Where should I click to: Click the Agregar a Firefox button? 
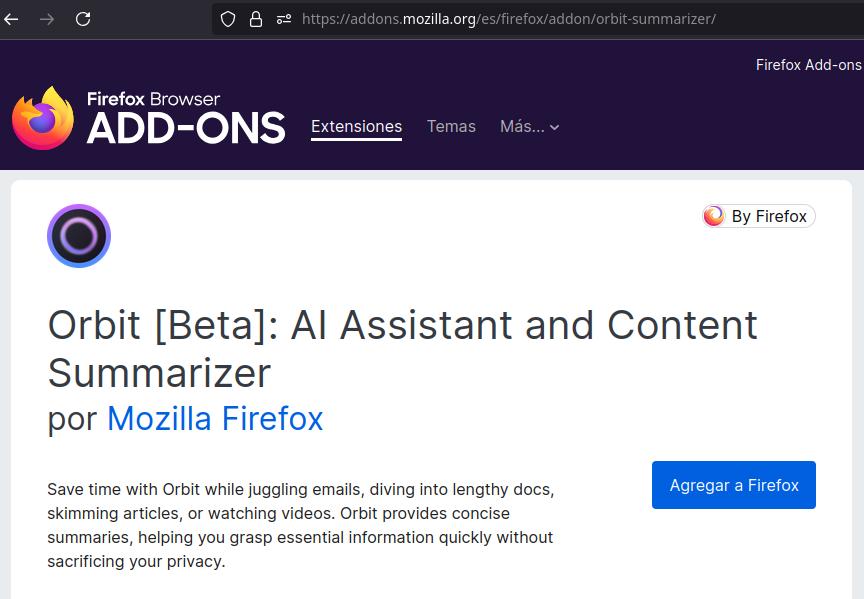pos(733,485)
